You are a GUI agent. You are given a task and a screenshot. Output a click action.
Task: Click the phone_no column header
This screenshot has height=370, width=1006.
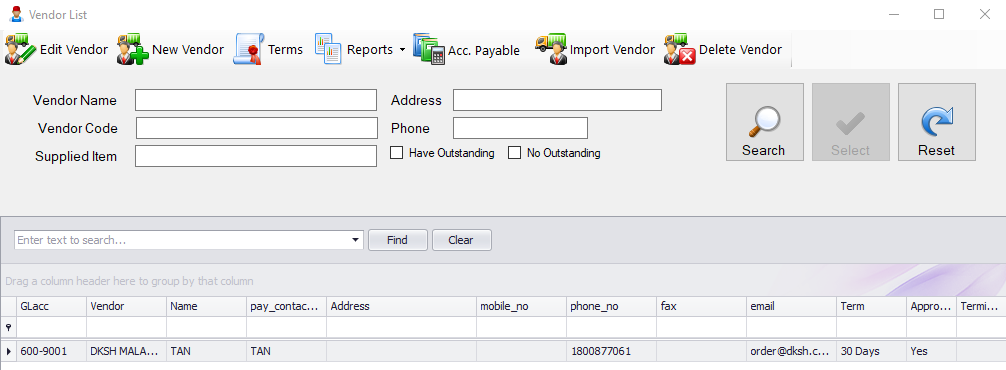point(611,307)
